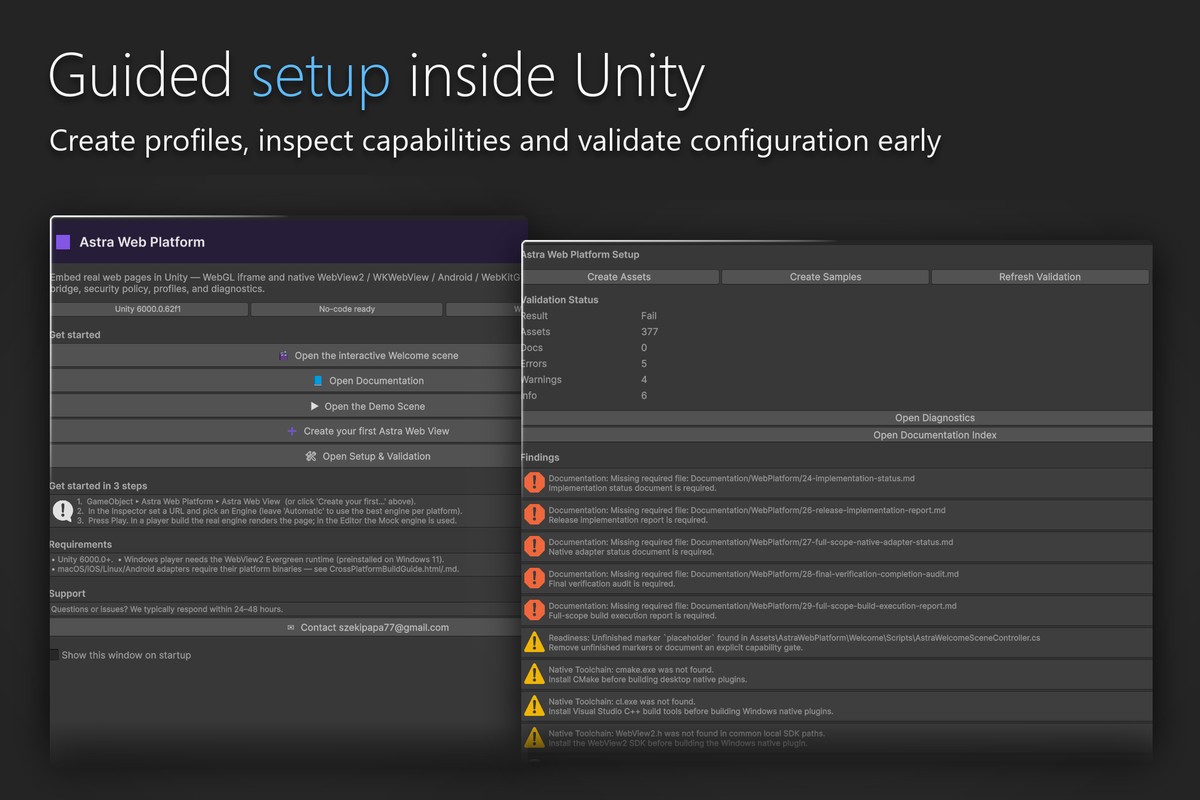Image resolution: width=1200 pixels, height=800 pixels.
Task: Click the Docs count 0
Action: click(644, 348)
